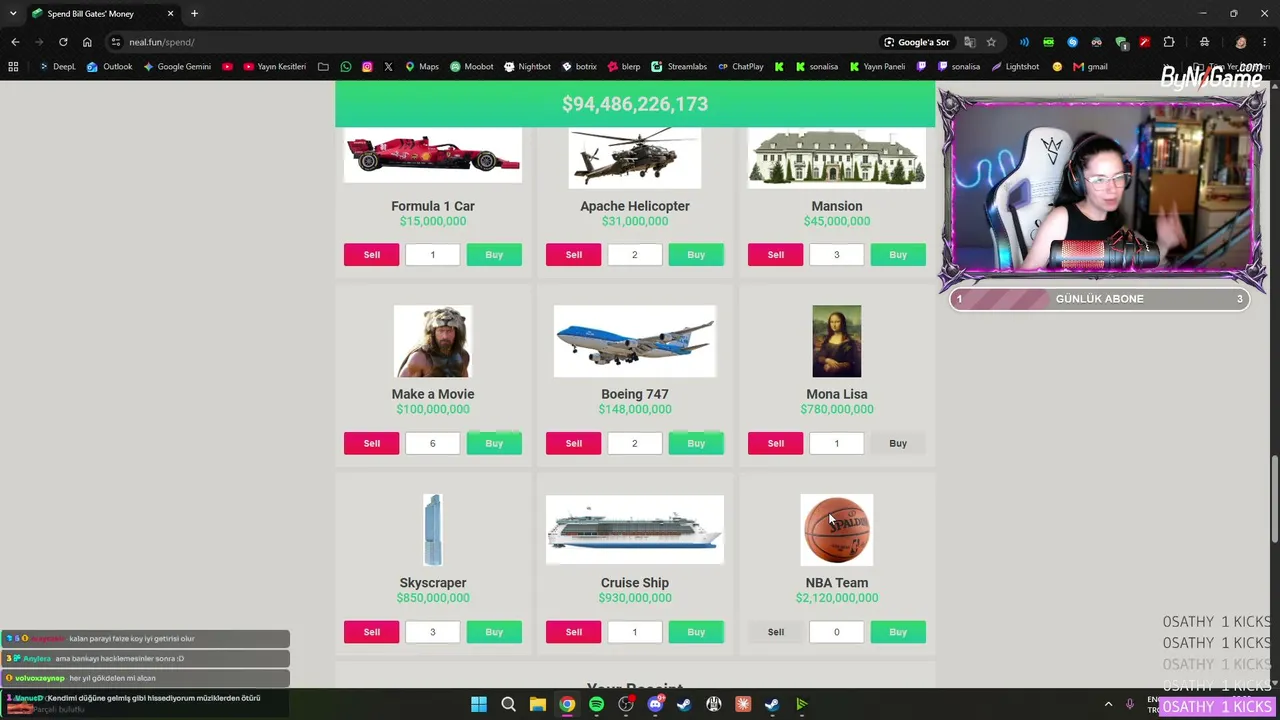Sell one Make a Movie item

coord(371,443)
